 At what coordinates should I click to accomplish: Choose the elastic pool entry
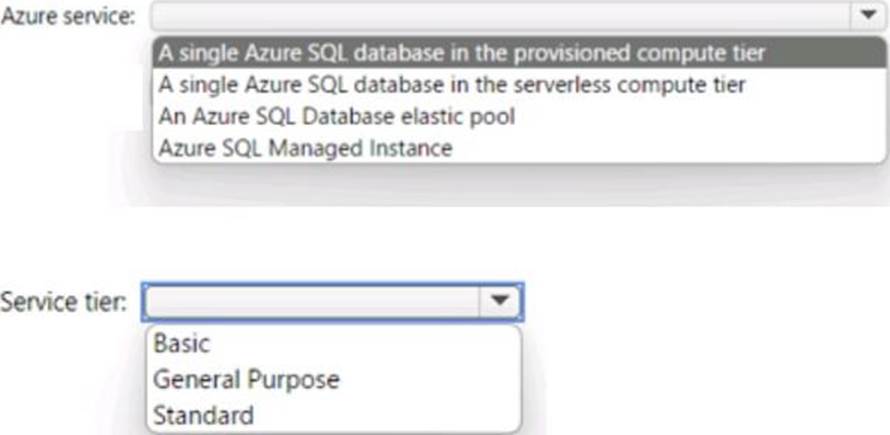coord(519,117)
